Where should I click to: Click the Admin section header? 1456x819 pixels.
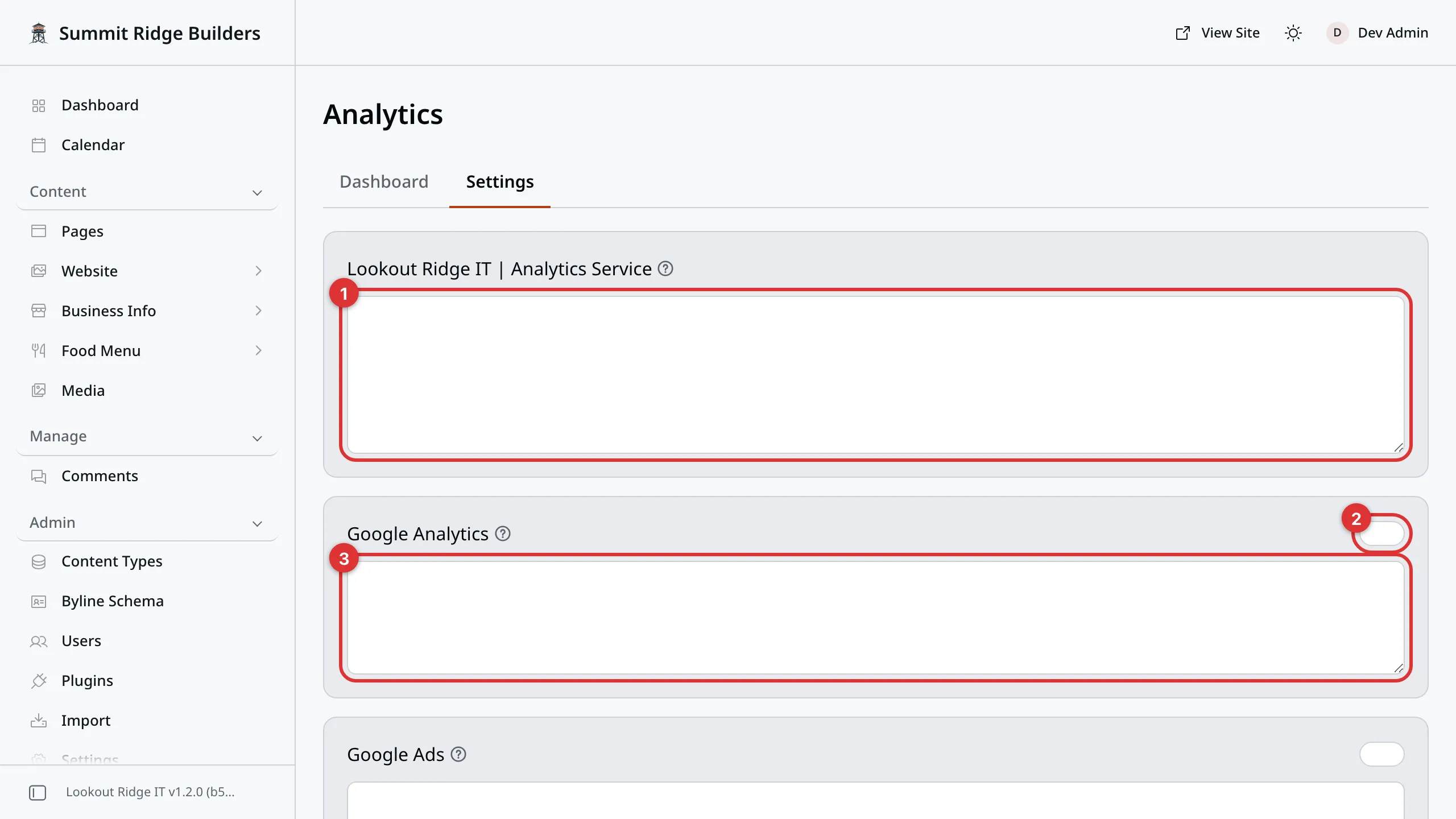point(147,523)
